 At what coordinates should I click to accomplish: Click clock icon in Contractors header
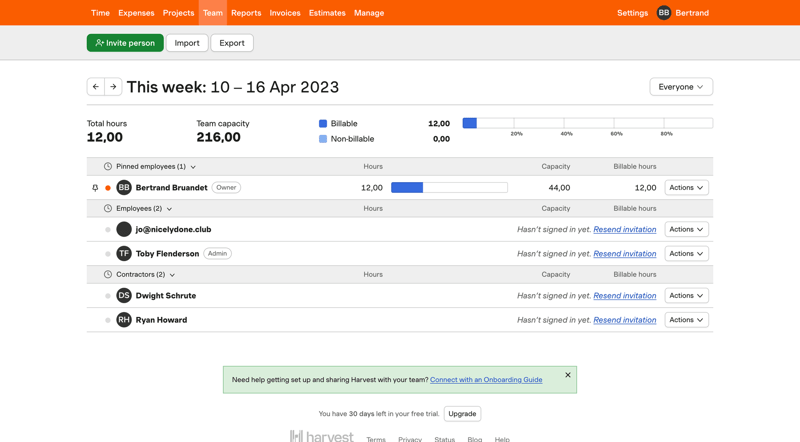pyautogui.click(x=108, y=275)
